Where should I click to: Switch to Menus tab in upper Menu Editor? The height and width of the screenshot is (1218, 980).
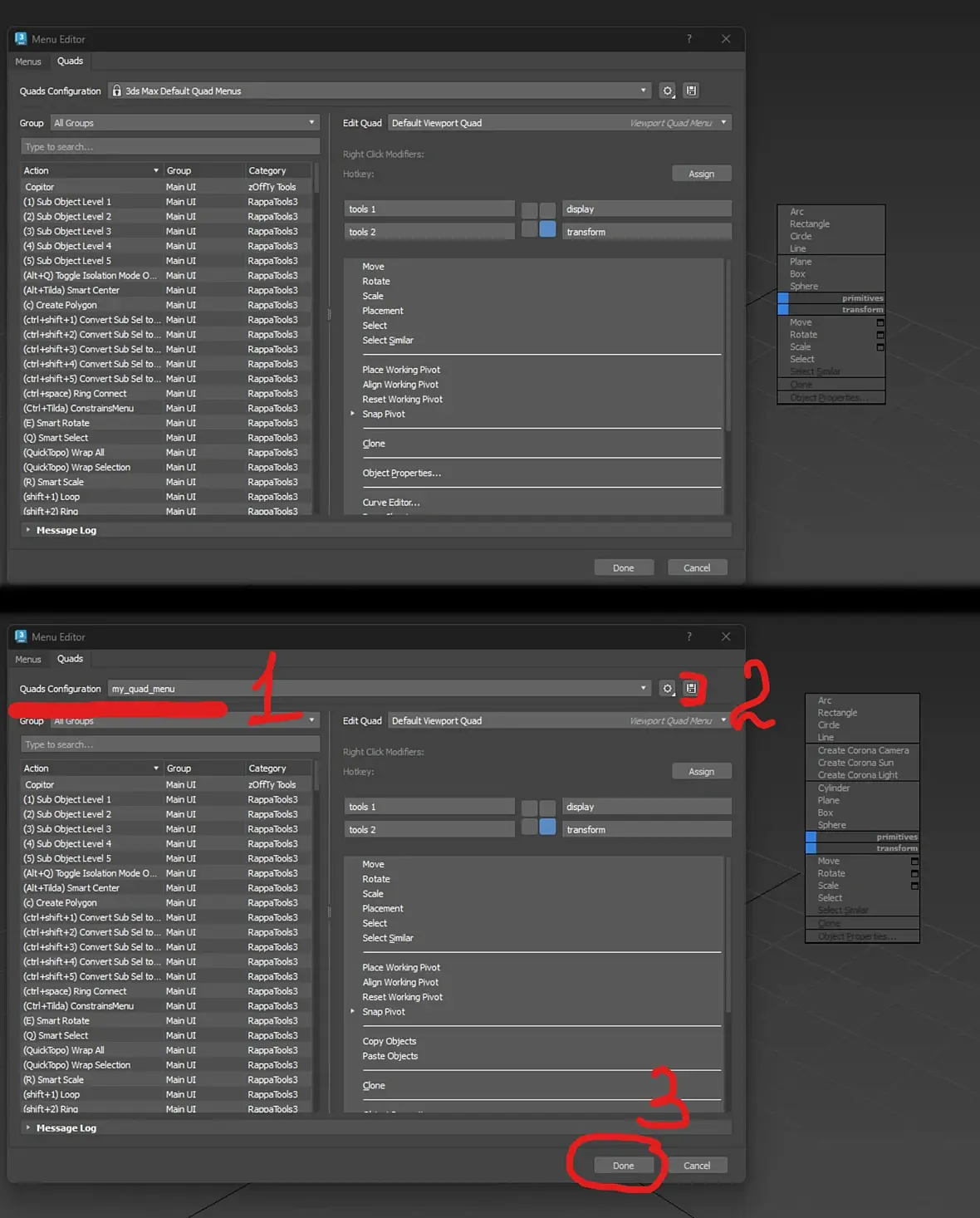(28, 61)
